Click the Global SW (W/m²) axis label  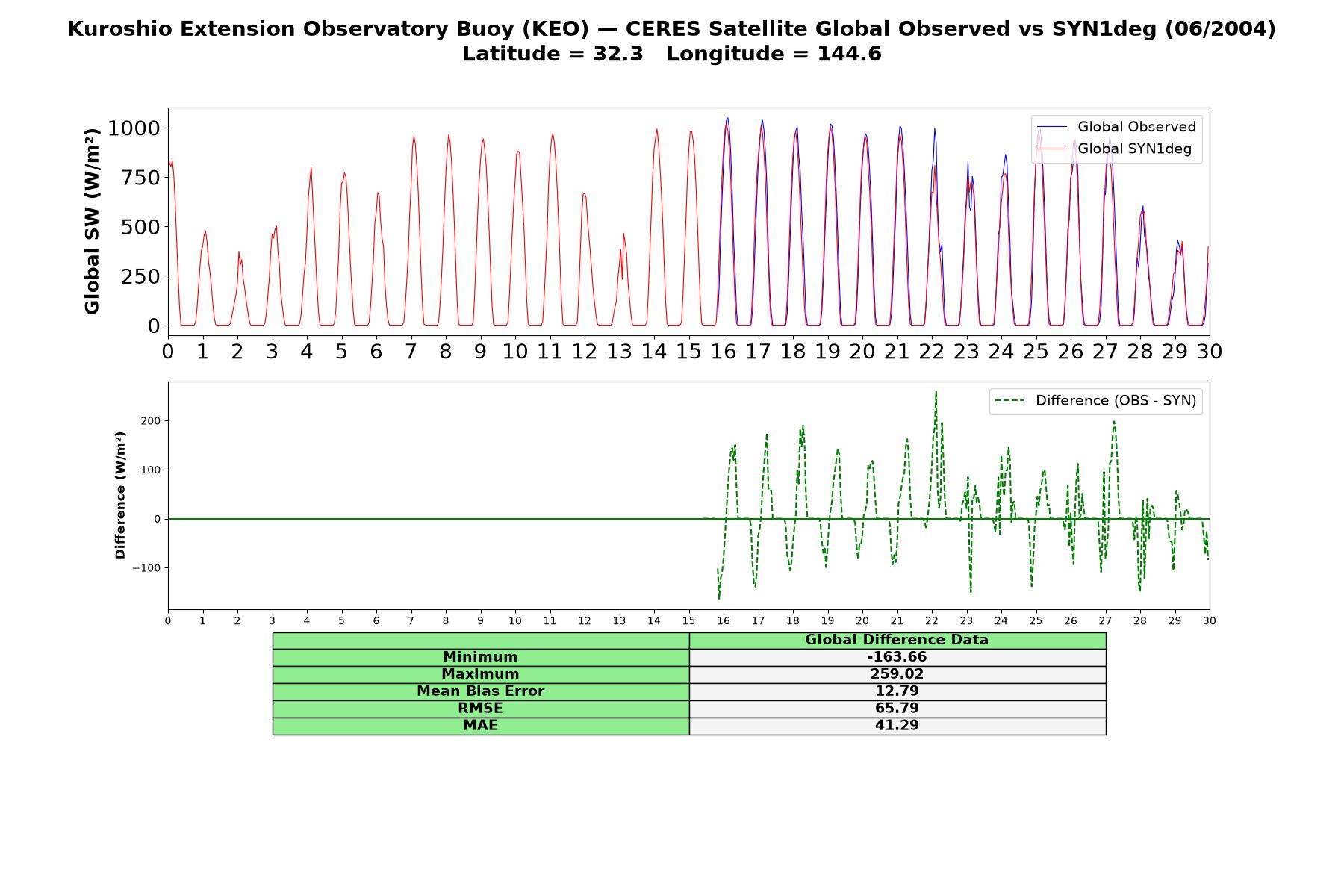click(x=92, y=222)
